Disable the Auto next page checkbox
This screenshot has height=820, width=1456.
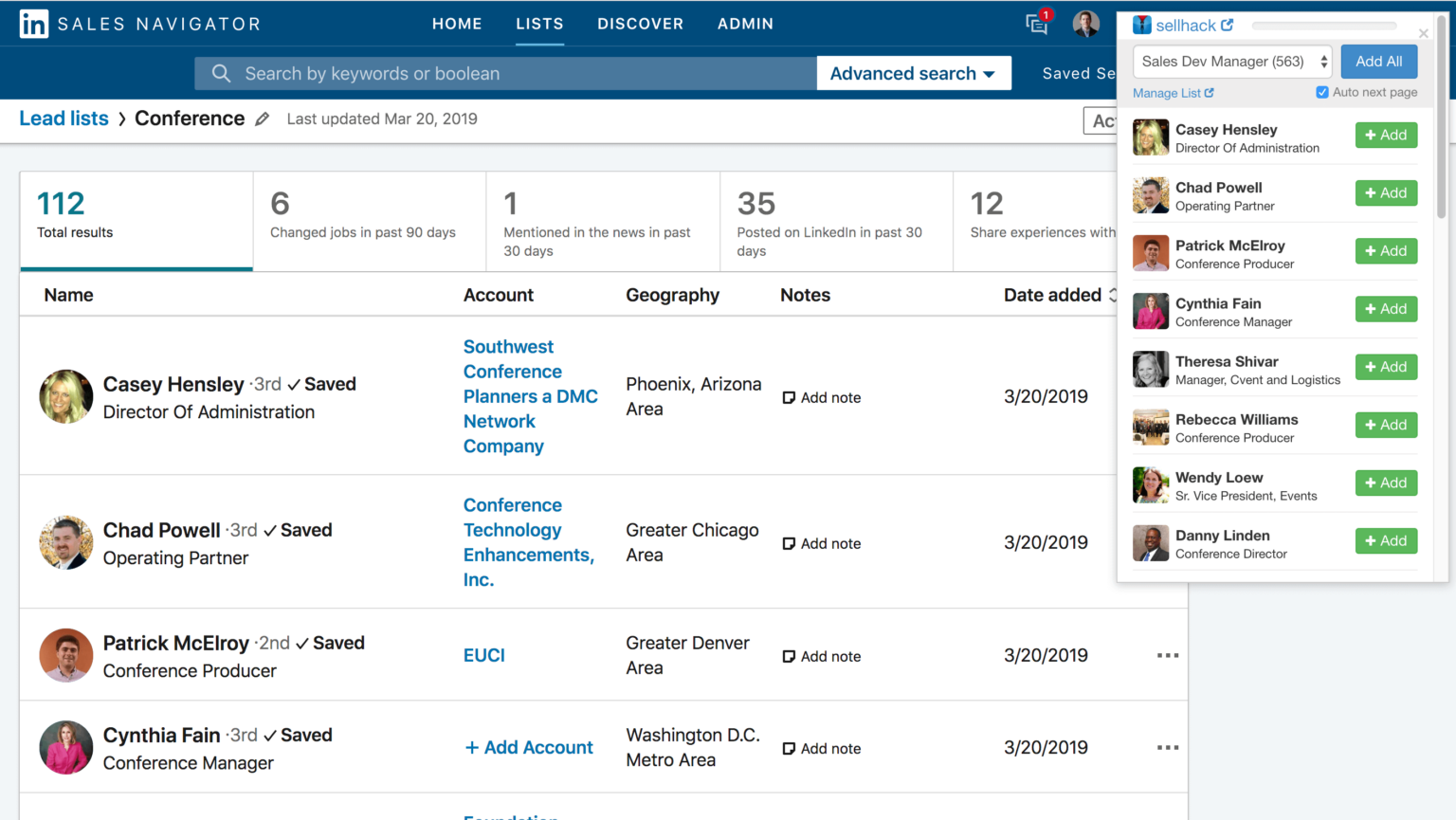(1321, 92)
